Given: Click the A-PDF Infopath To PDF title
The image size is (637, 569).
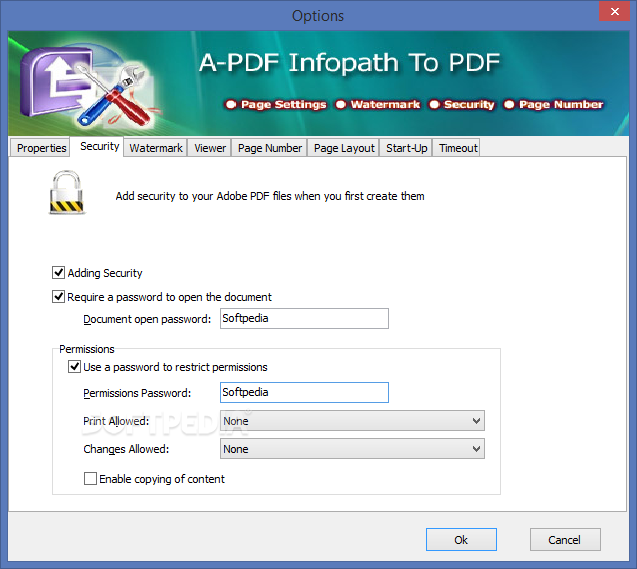Looking at the screenshot, I should (349, 63).
